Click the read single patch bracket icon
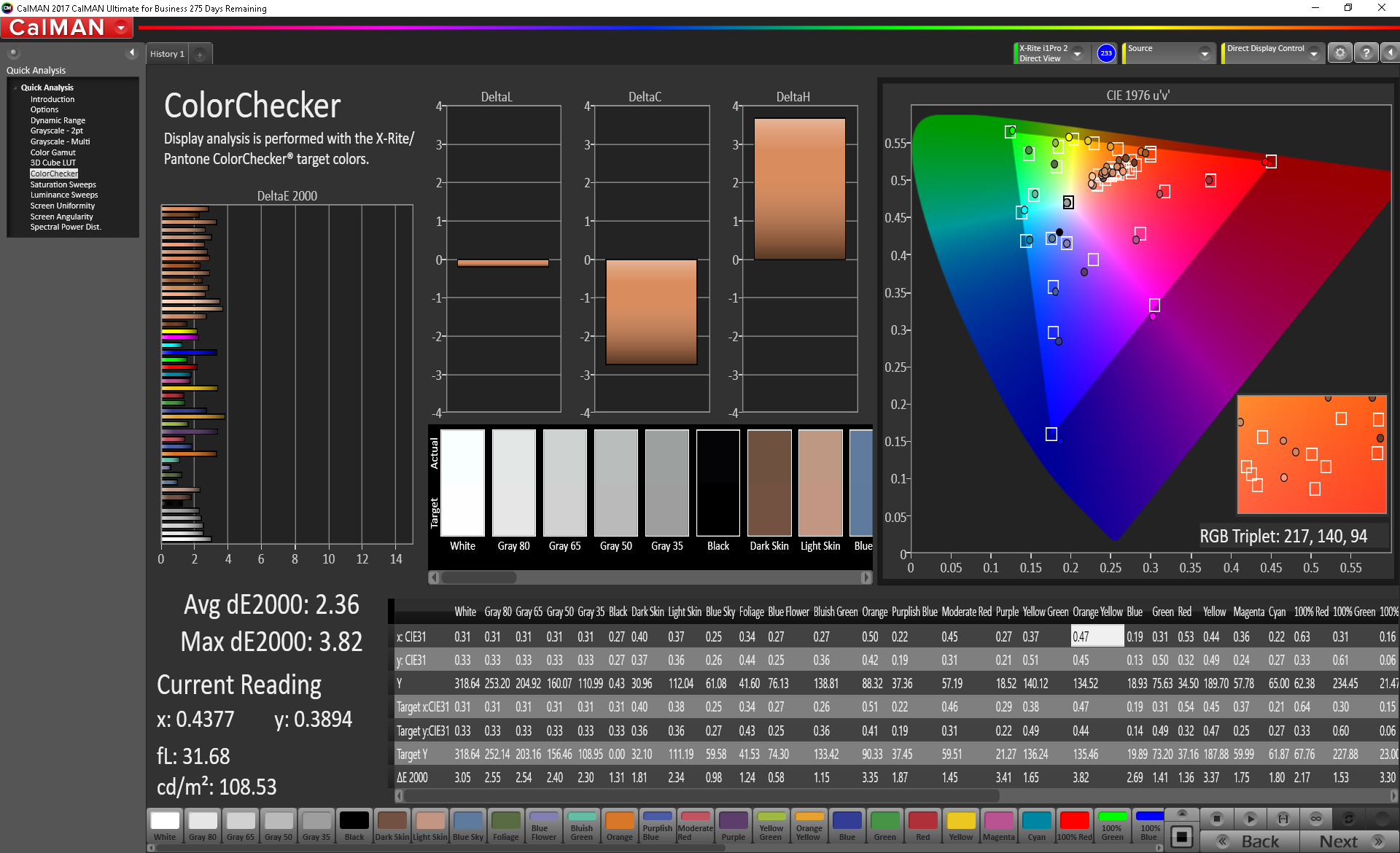 click(1283, 818)
